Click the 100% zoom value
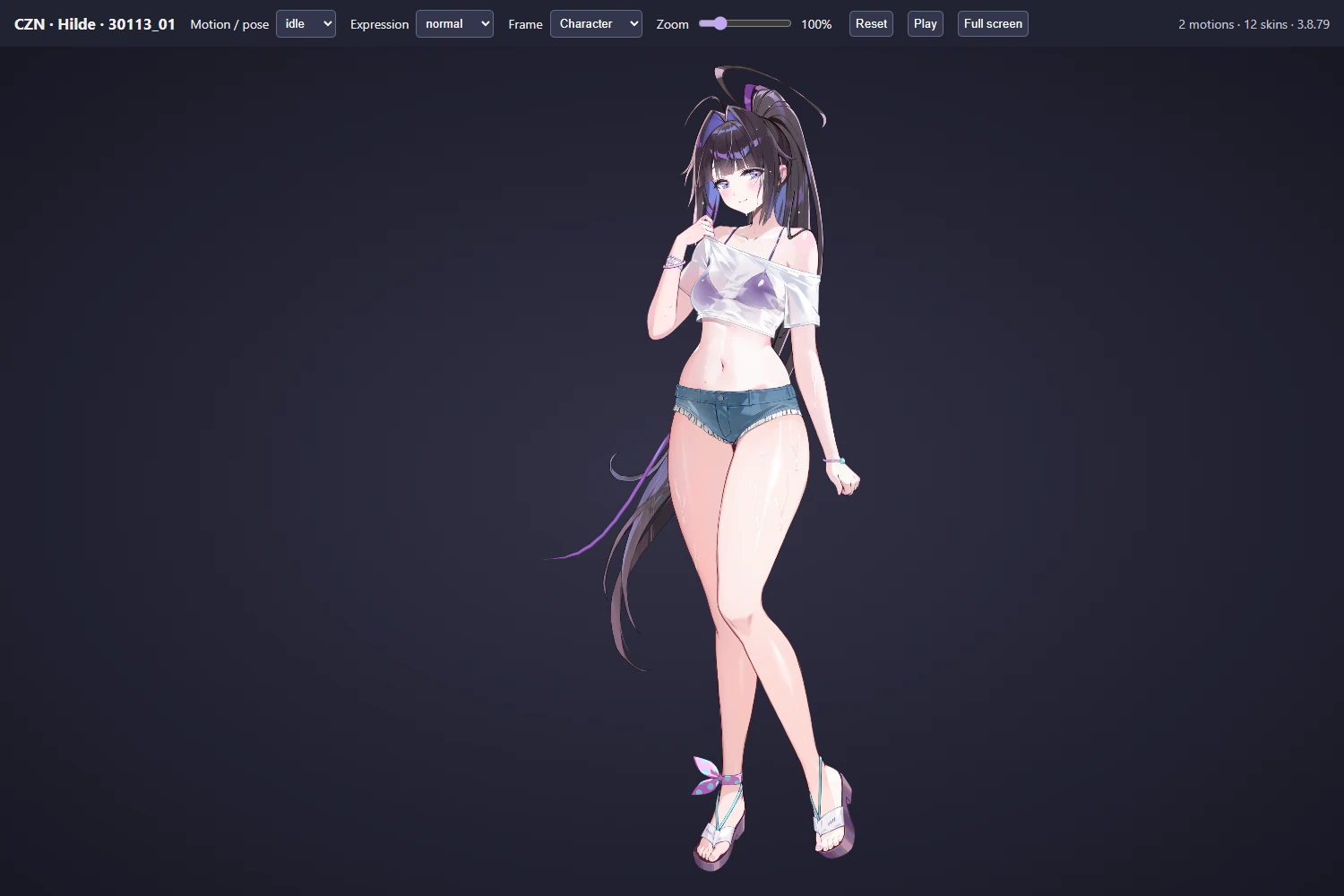1344x896 pixels. [x=816, y=24]
